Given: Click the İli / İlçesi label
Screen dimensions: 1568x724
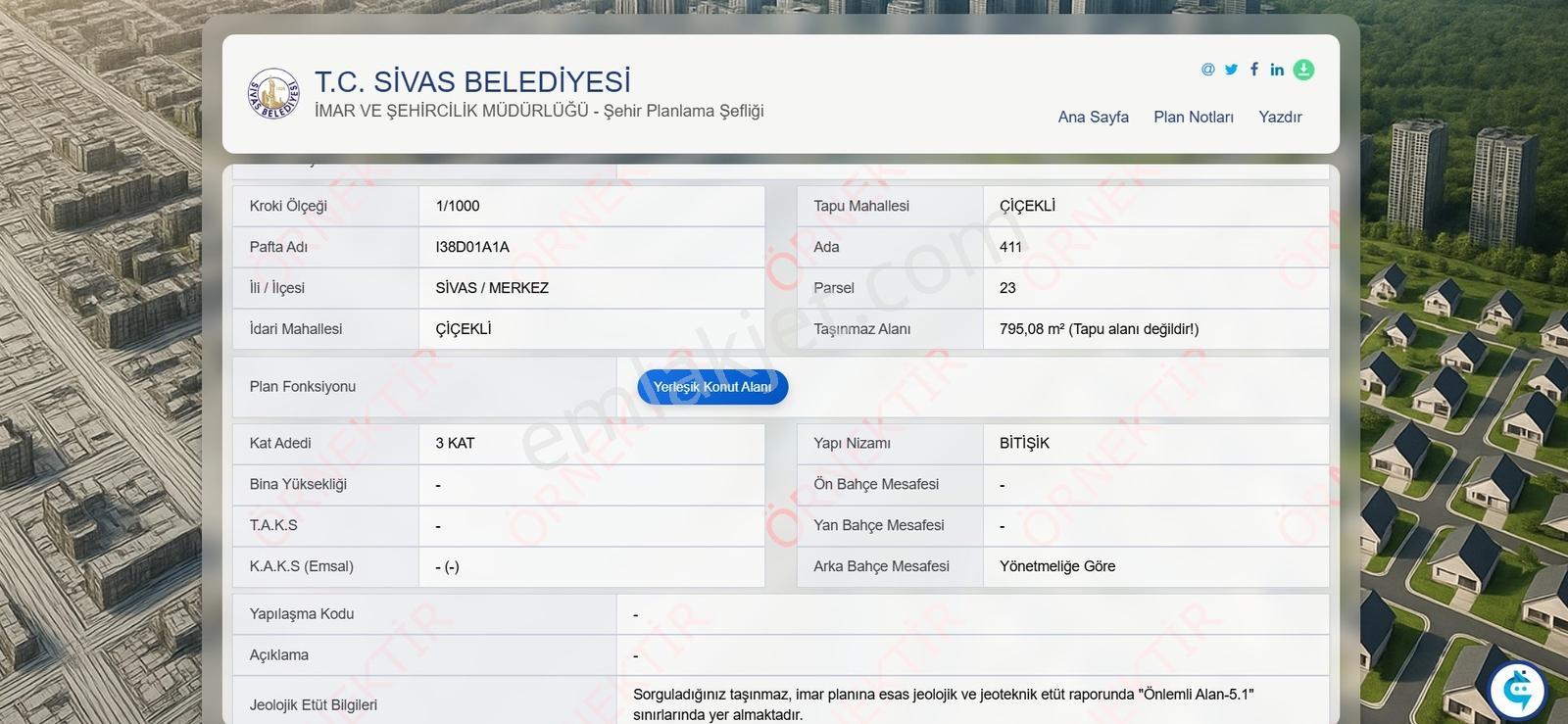Looking at the screenshot, I should [x=277, y=288].
